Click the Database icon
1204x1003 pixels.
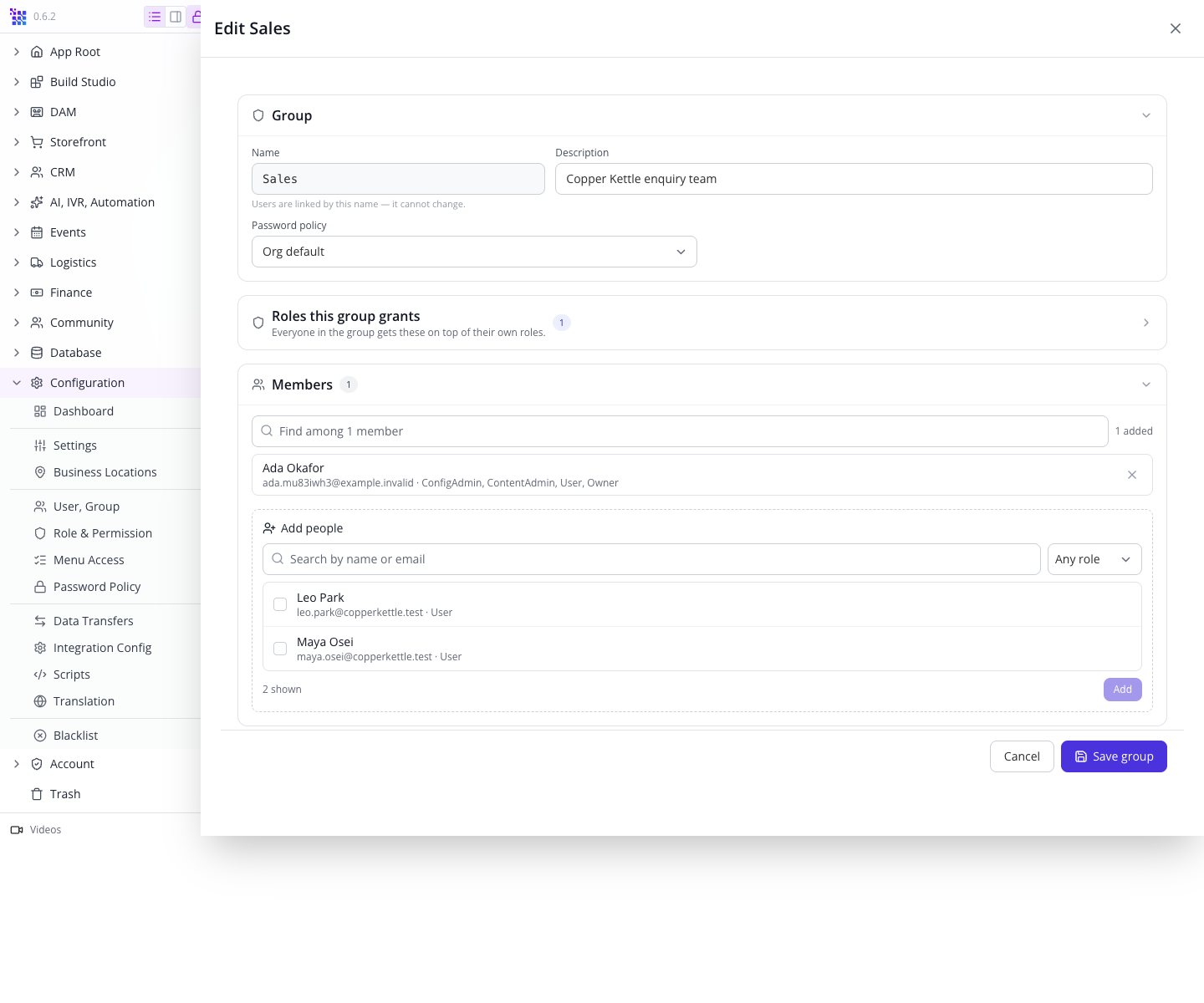pyautogui.click(x=37, y=353)
